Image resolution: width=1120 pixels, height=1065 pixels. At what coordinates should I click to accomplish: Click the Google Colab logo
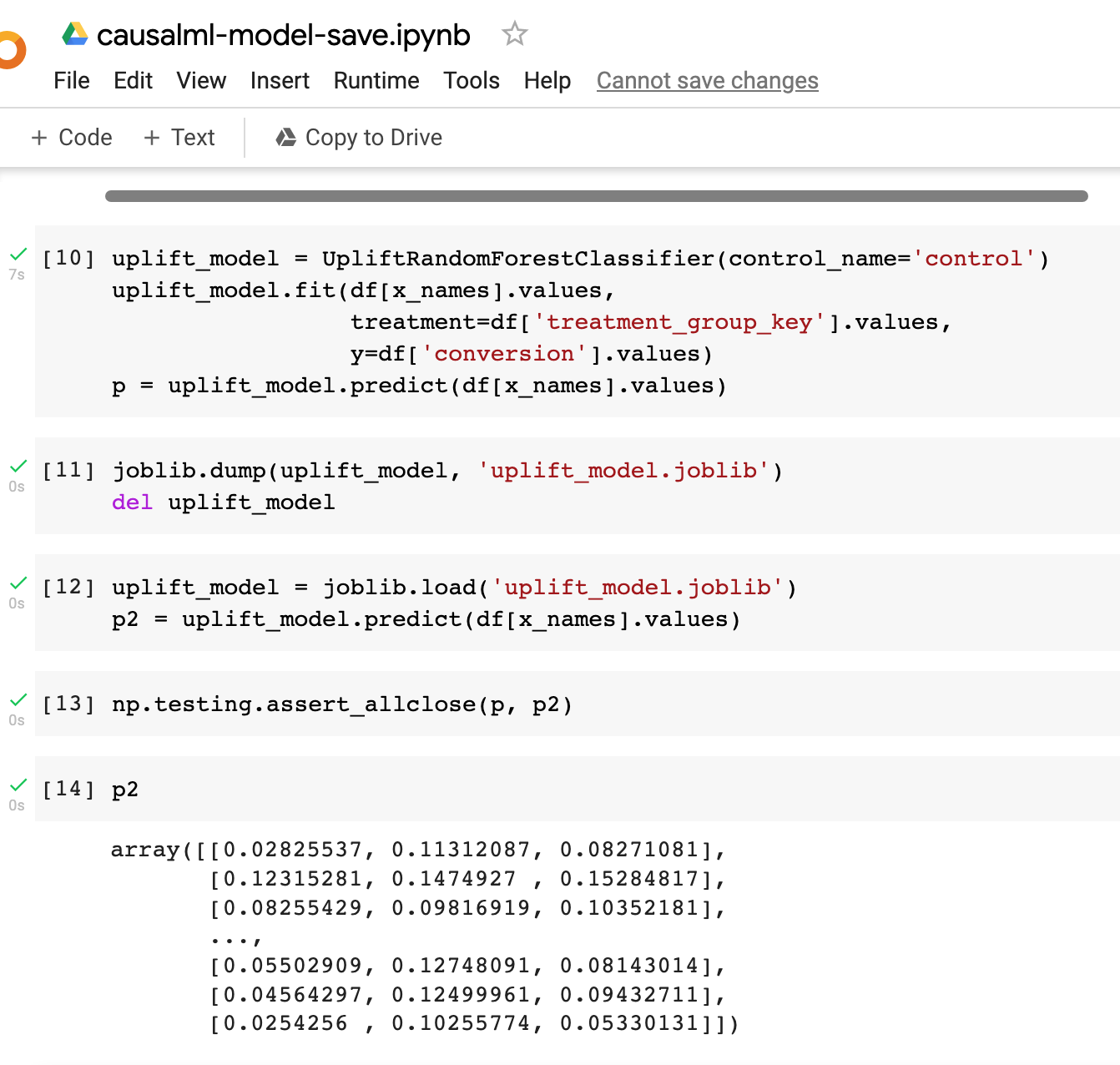coord(8,50)
